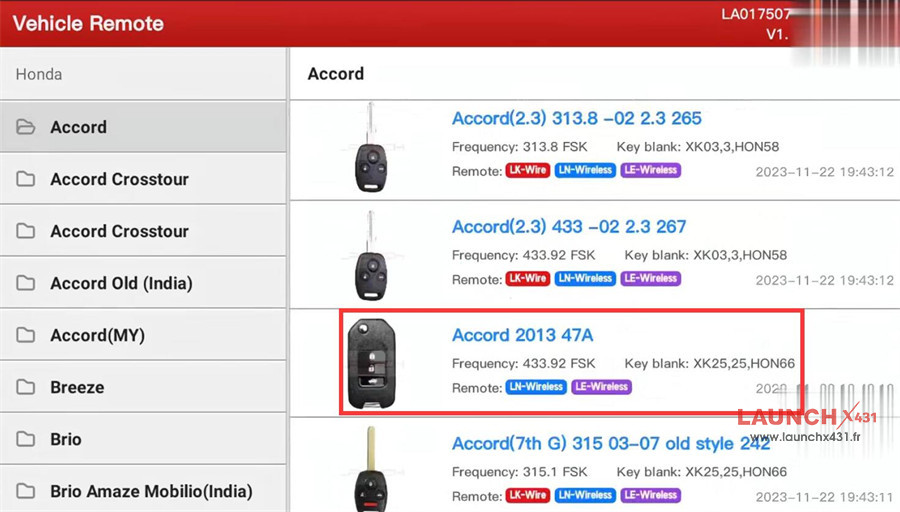Click 'Key blank: XK03,3,HON58' on Accord(2.3) 433 row

coord(705,255)
